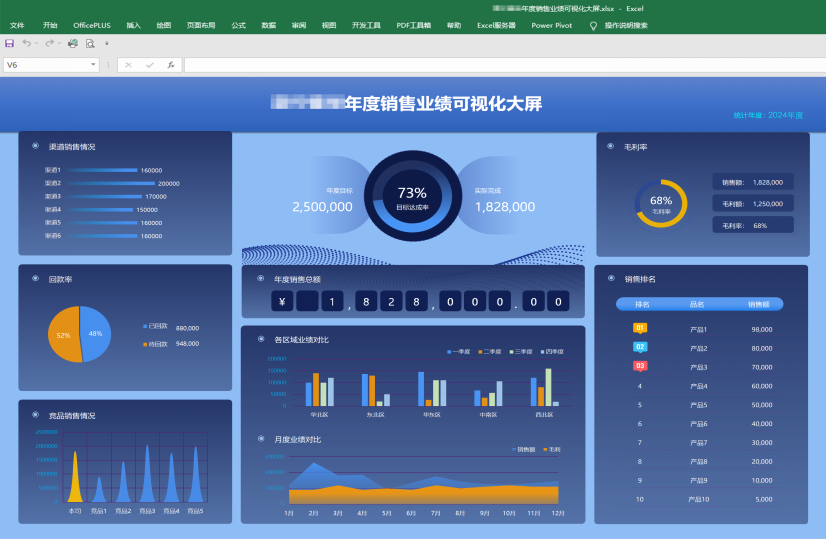Click the 销售额 column header in ranking table
The image size is (827, 539).
(x=759, y=304)
